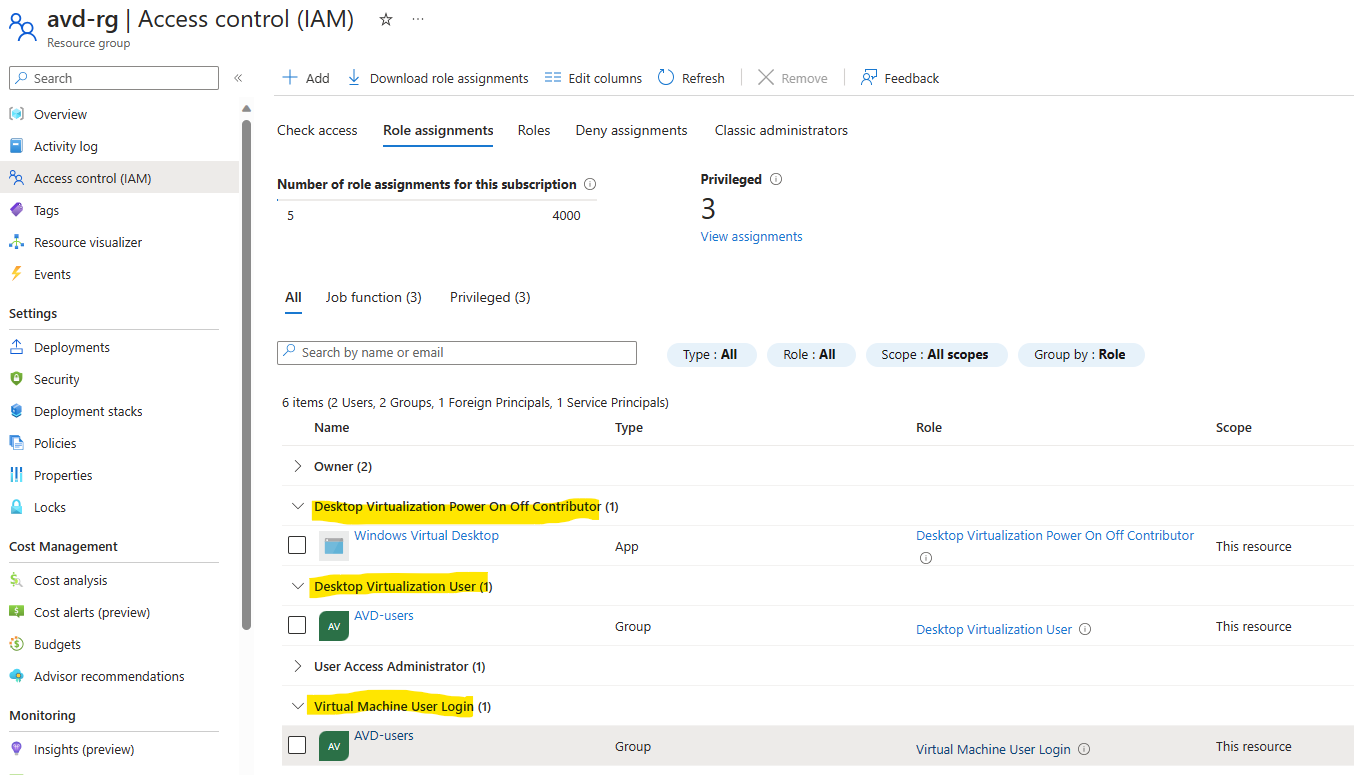Open the Desktop Virtualization User role link
This screenshot has width=1354, height=775.
(x=994, y=629)
